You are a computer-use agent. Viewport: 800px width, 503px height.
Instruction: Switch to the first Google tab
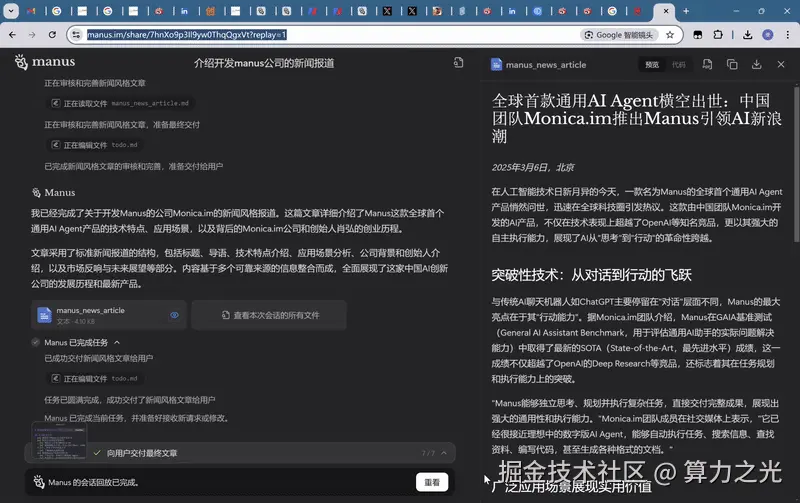[x=57, y=11]
